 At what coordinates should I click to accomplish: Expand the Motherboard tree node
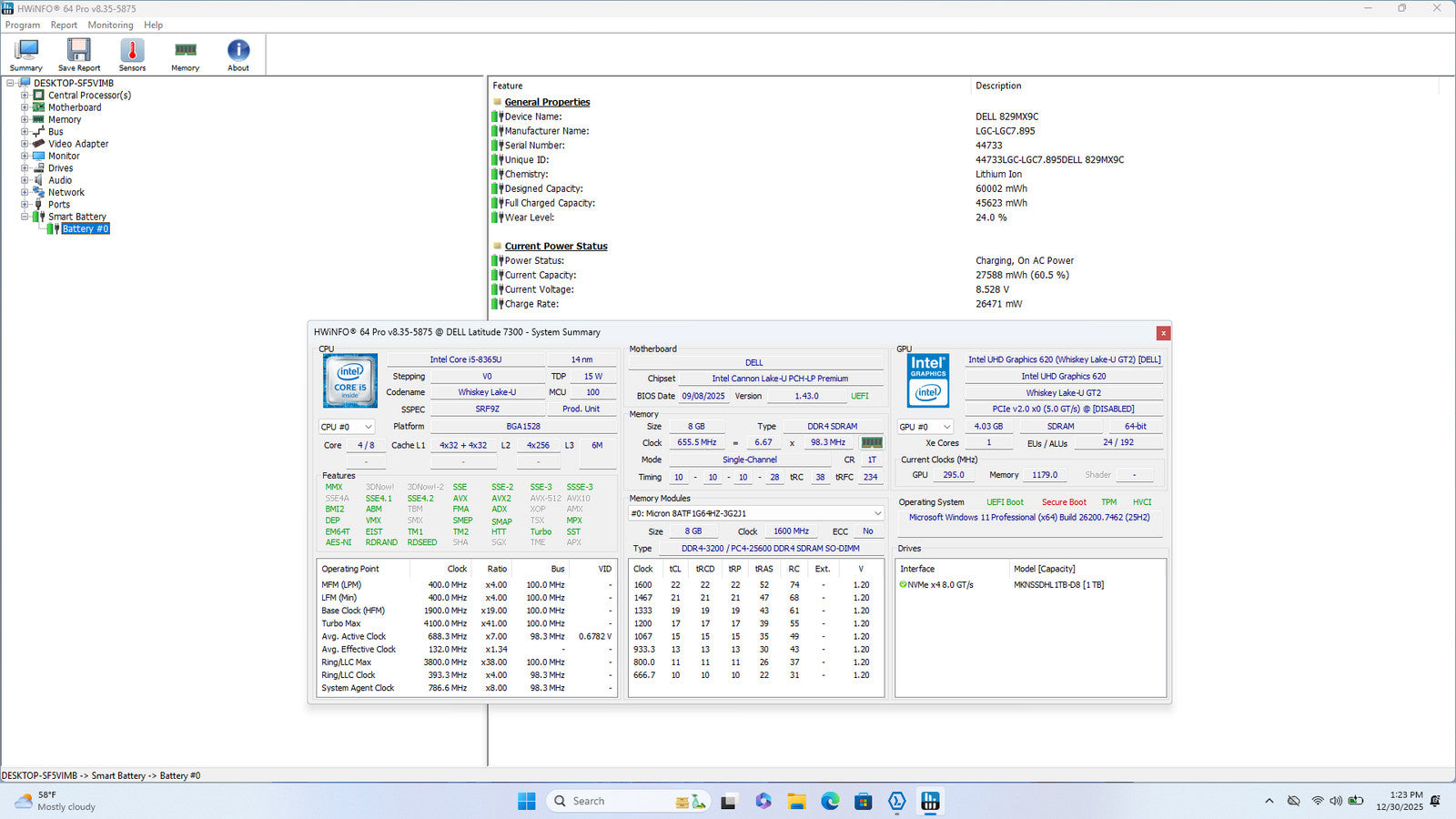point(25,107)
